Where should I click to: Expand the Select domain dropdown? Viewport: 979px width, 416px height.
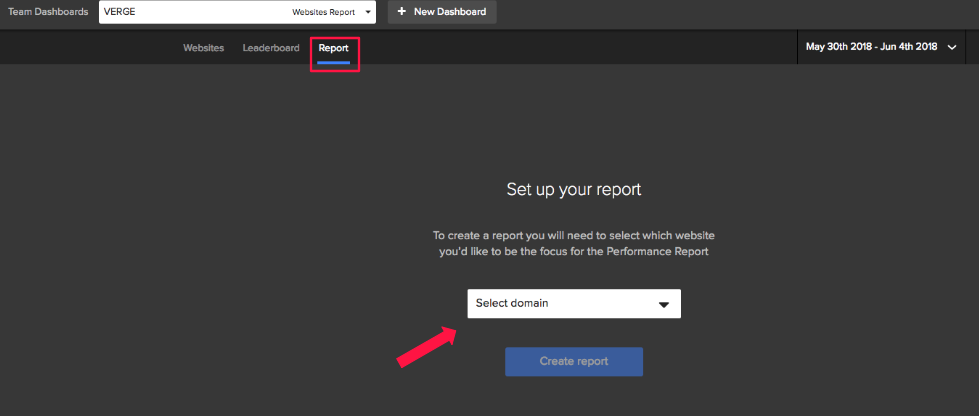573,304
